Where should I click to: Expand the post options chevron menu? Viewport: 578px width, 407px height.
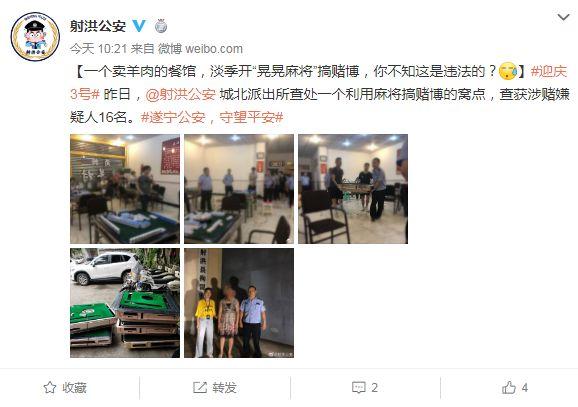pyautogui.click(x=563, y=17)
